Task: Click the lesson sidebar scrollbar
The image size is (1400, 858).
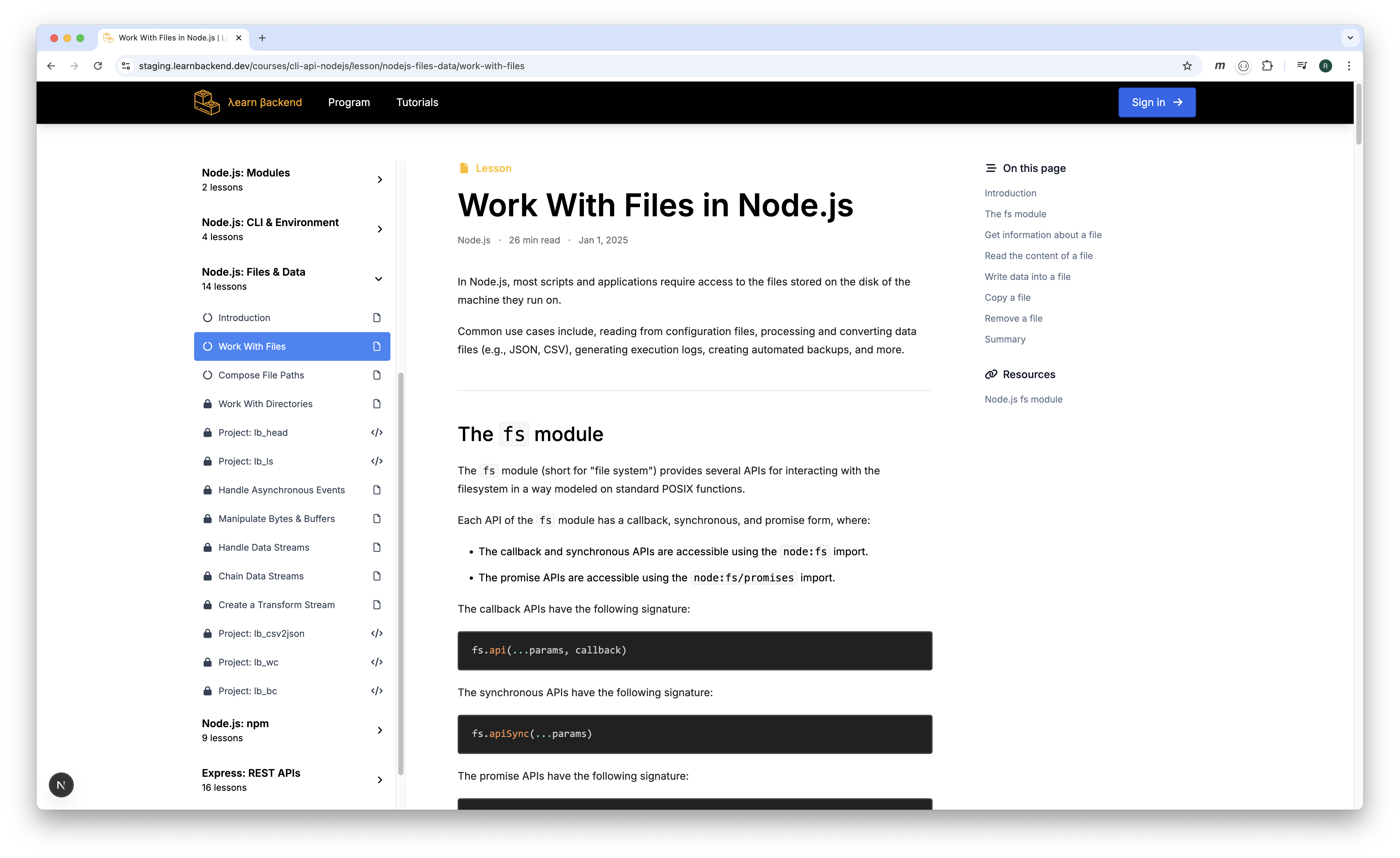Action: tap(401, 573)
